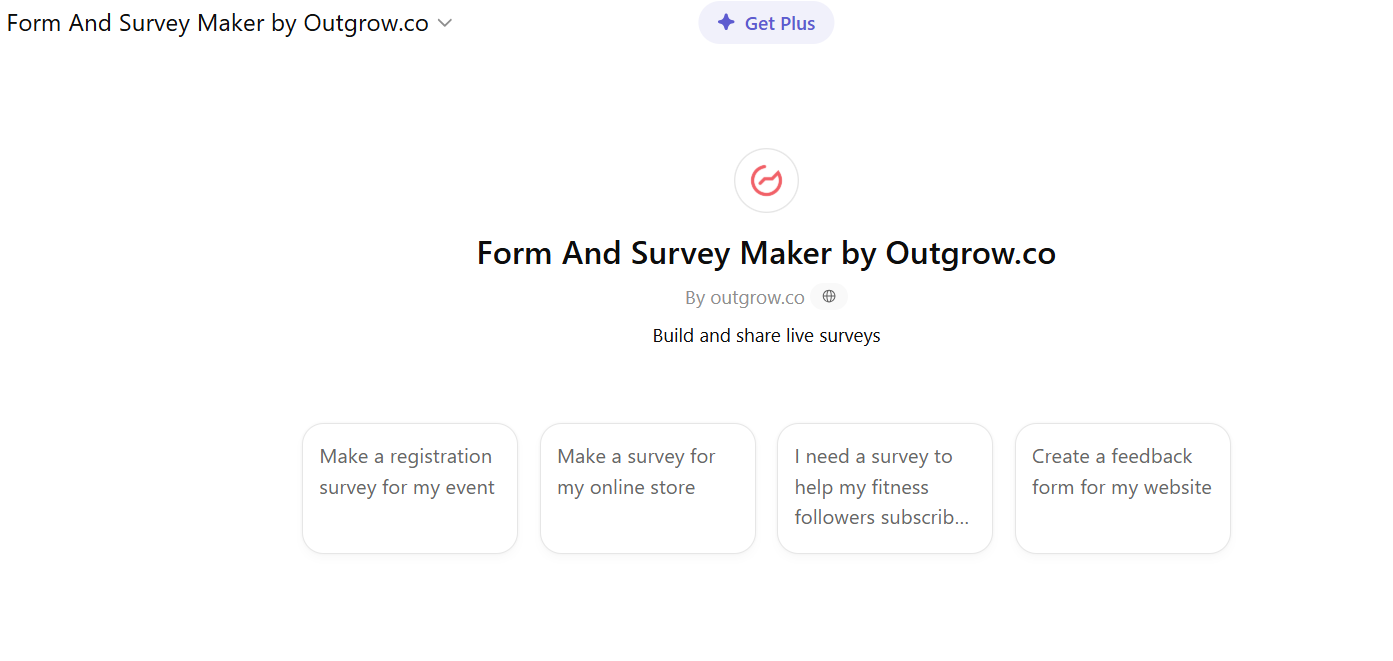This screenshot has width=1393, height=661.
Task: Click the "Build and share live surveys" description
Action: 766,336
